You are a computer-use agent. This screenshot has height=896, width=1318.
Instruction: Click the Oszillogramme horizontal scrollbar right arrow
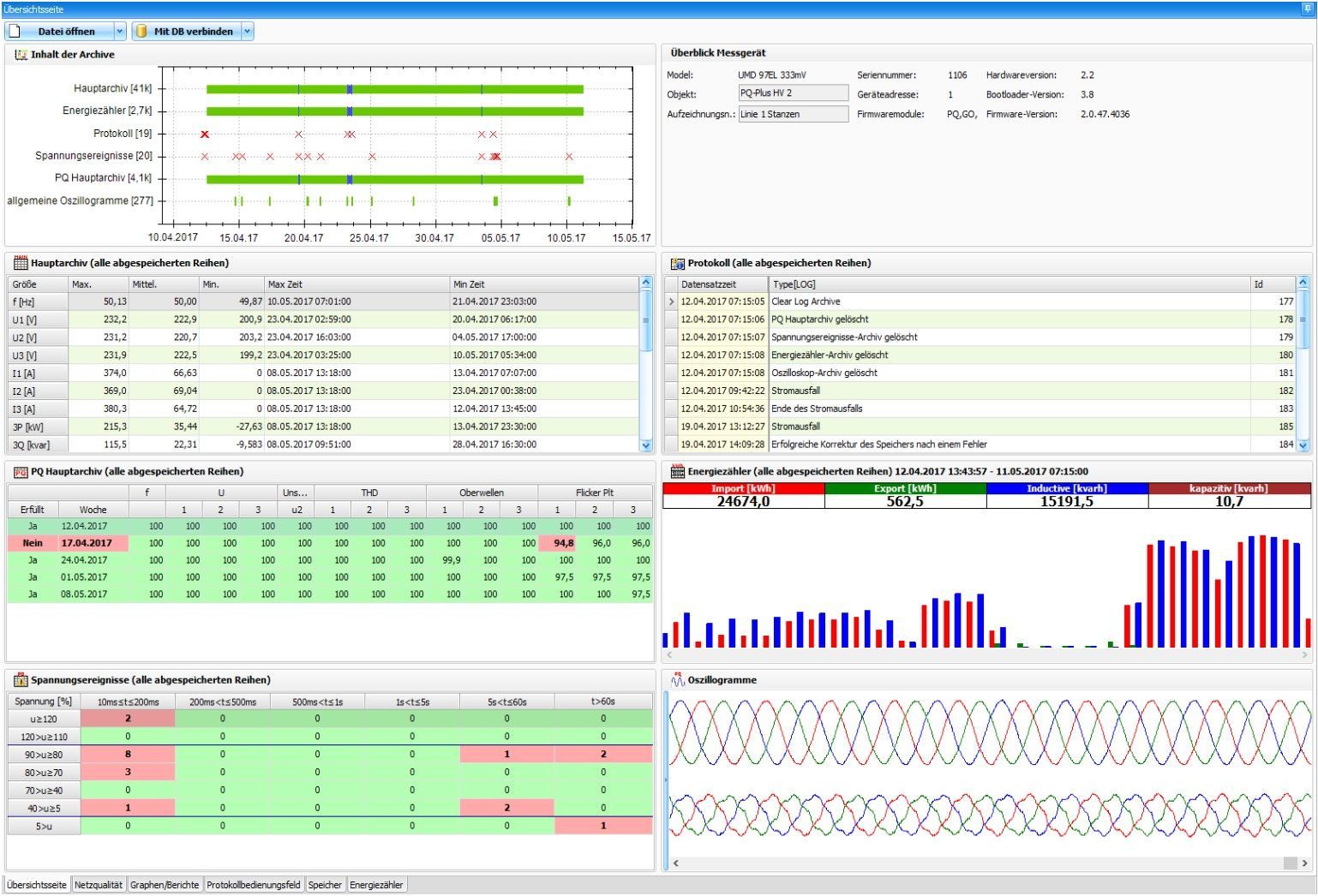(x=1305, y=863)
